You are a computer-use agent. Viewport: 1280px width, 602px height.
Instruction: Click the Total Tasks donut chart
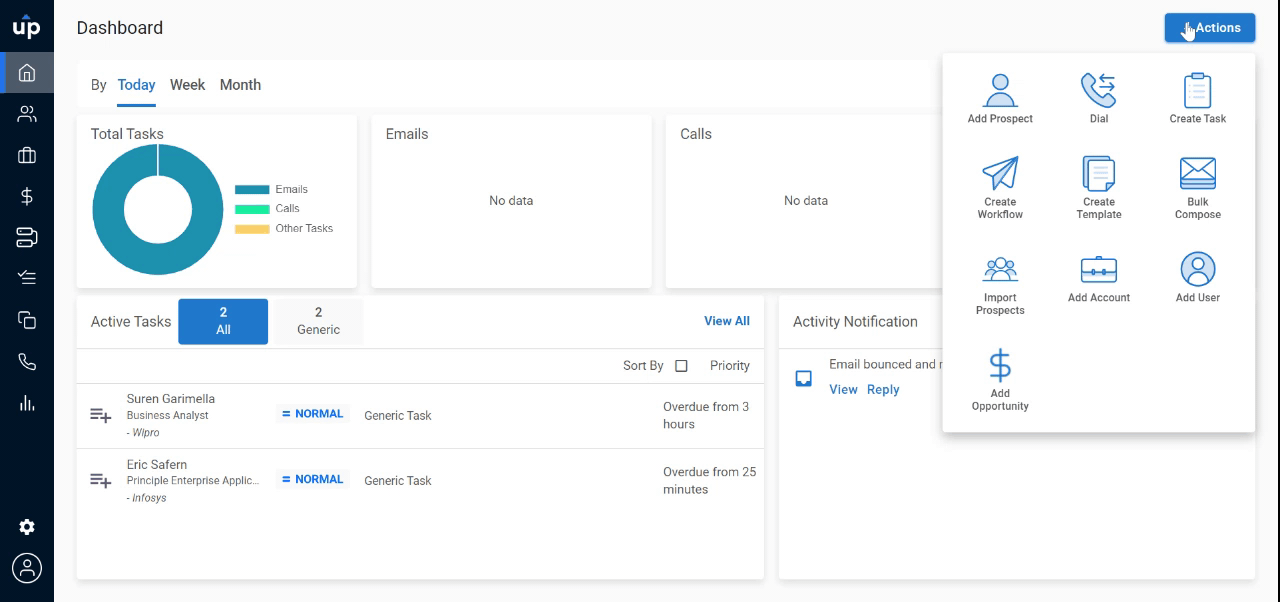coord(158,210)
